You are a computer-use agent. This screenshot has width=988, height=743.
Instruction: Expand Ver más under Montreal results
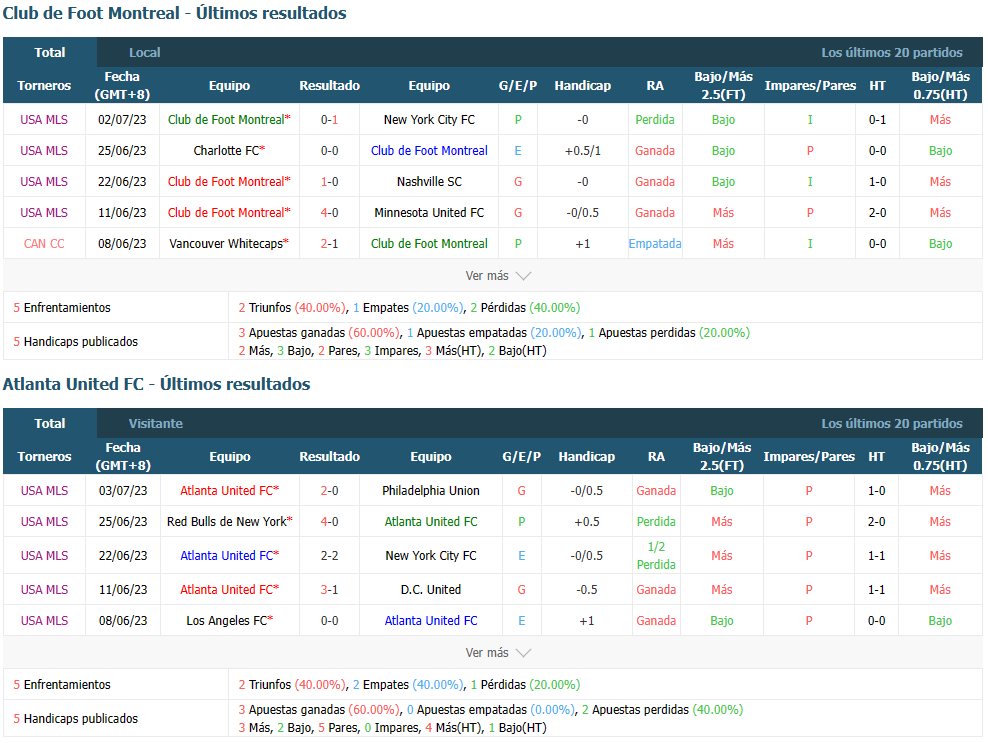498,276
